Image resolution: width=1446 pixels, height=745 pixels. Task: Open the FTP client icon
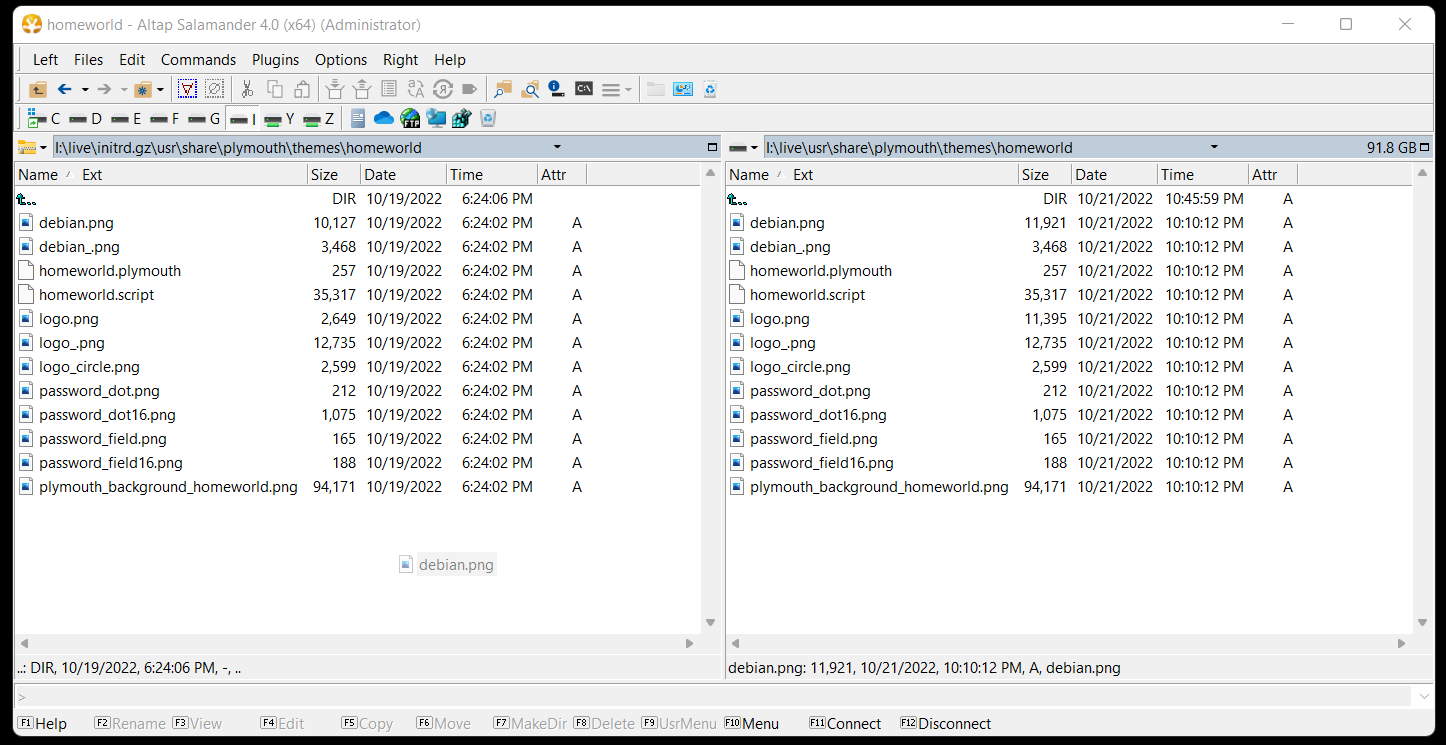point(410,119)
